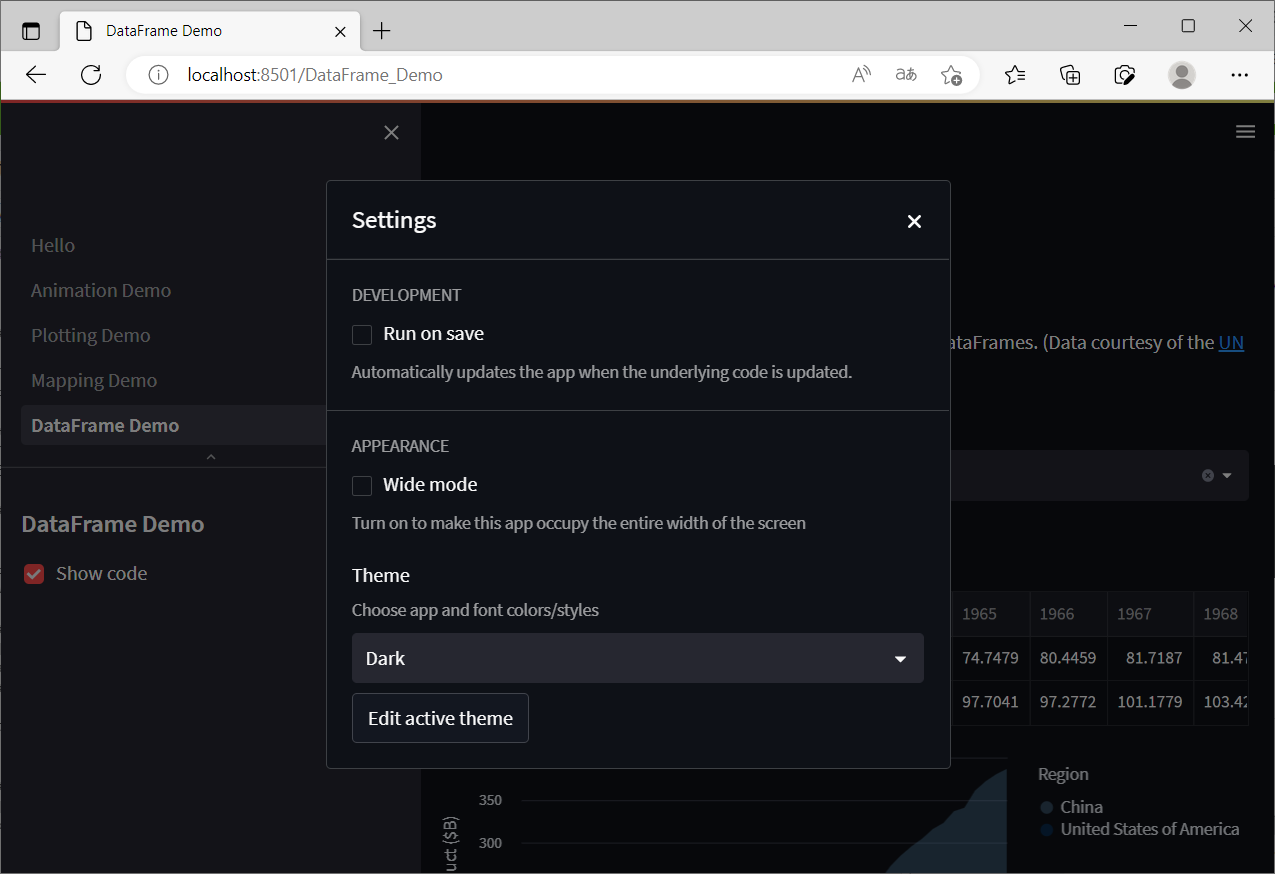This screenshot has height=874, width=1275.
Task: Enable the Run on save checkbox
Action: tap(362, 334)
